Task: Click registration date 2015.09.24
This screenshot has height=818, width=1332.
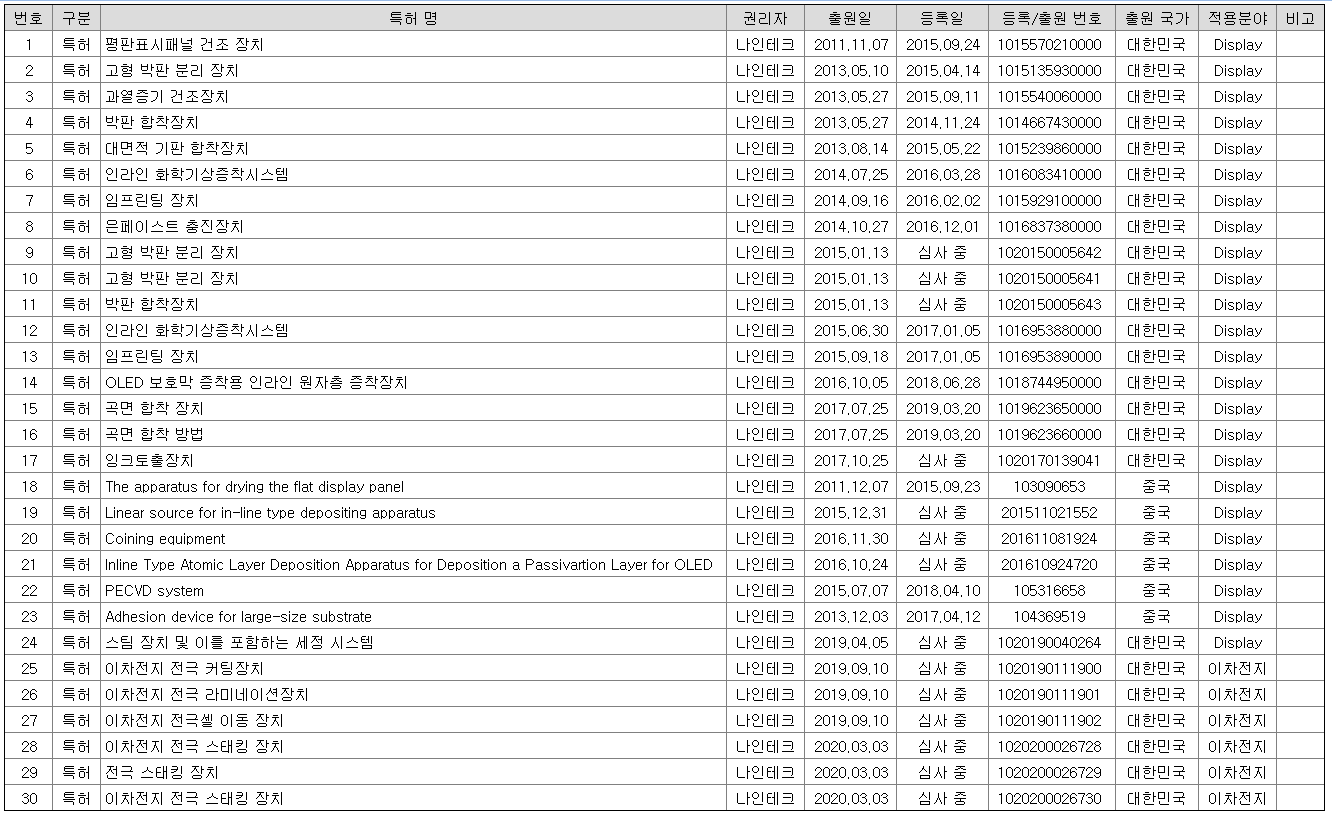Action: pyautogui.click(x=943, y=44)
